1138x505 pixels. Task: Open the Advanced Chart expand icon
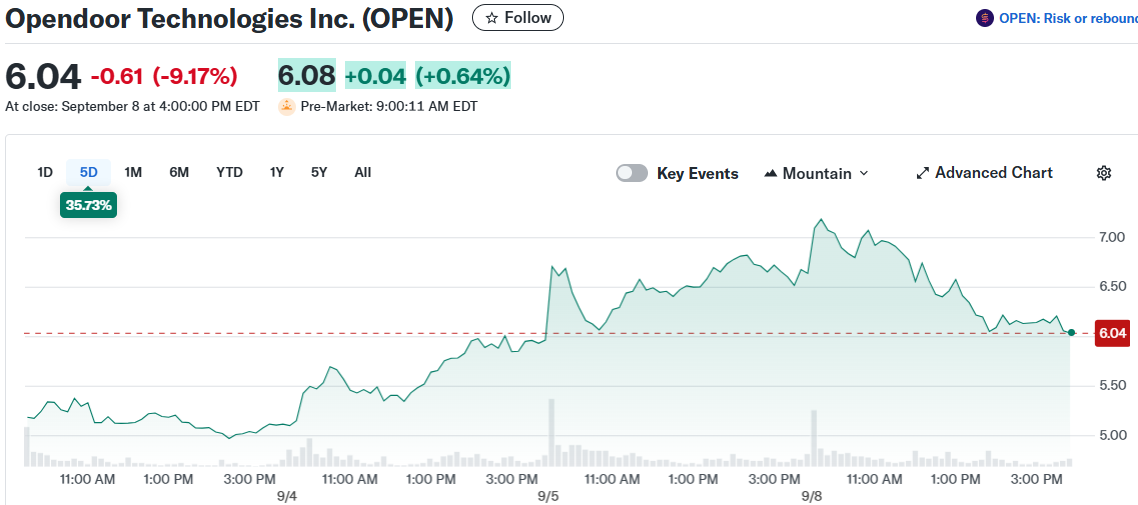coord(923,173)
